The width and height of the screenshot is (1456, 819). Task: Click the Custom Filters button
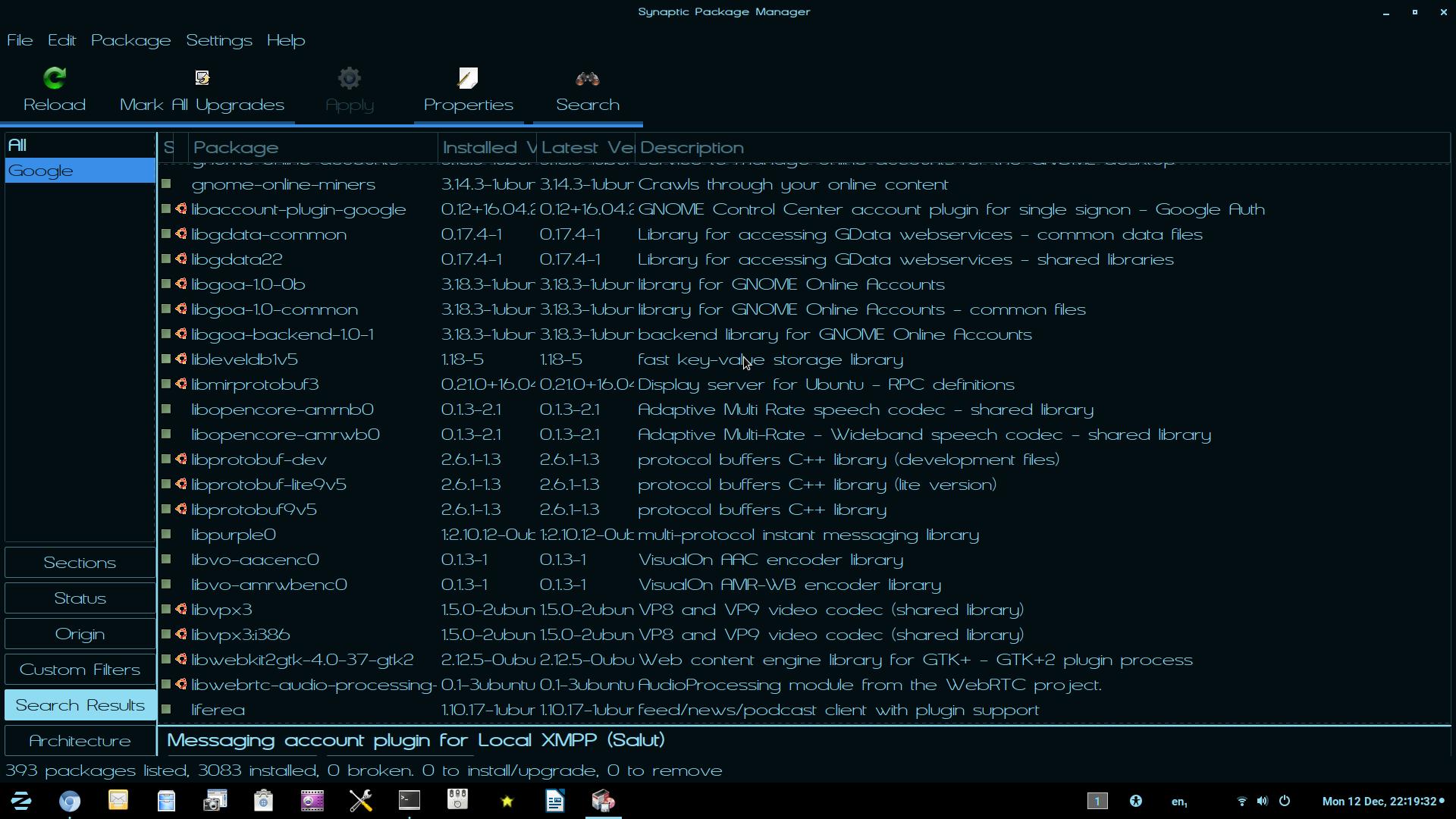80,670
